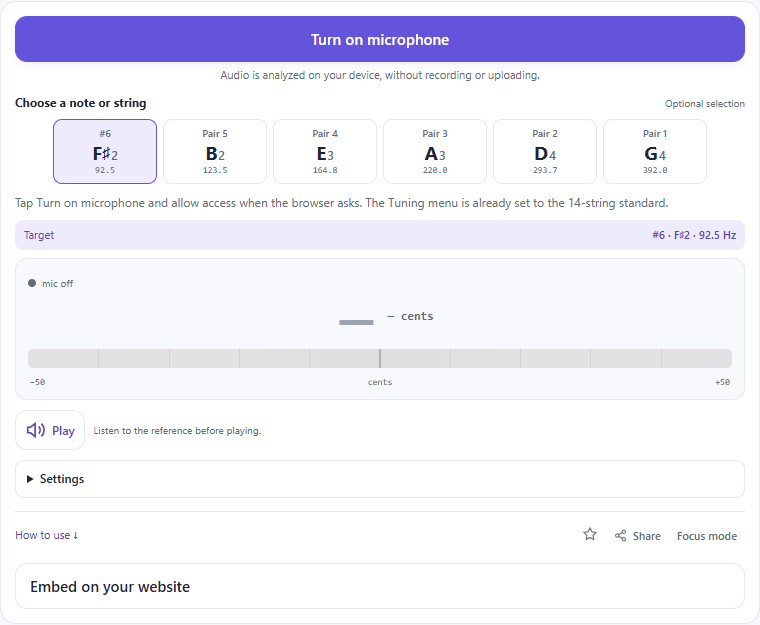
Task: Expand the Settings section
Action: (x=380, y=479)
